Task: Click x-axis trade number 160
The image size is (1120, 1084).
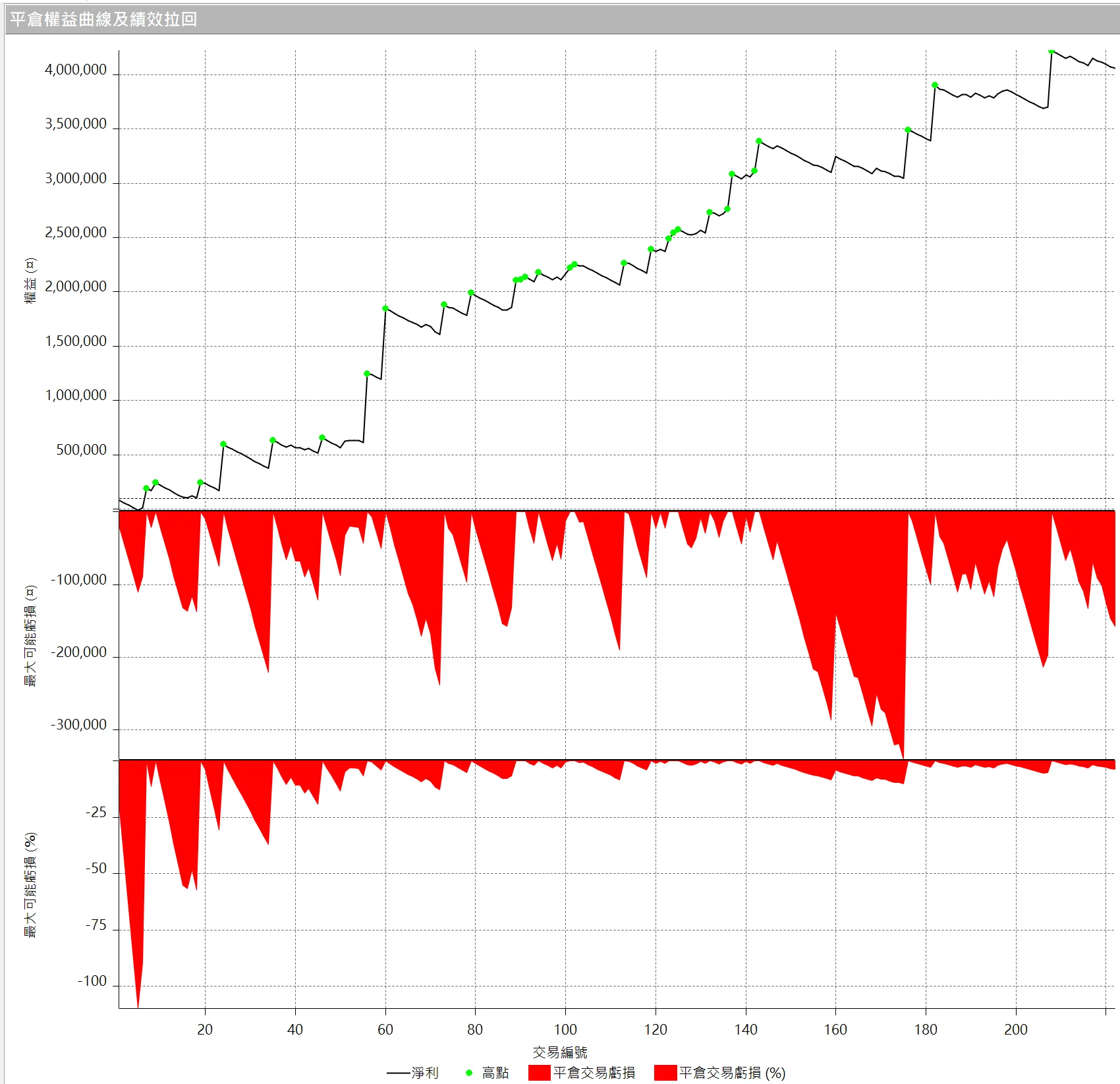Action: click(835, 1029)
